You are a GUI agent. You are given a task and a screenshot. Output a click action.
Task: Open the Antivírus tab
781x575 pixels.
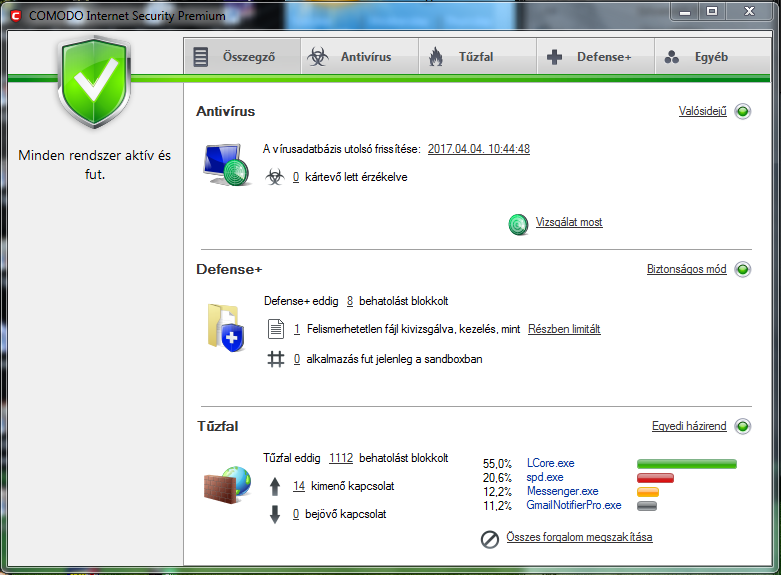pyautogui.click(x=360, y=57)
